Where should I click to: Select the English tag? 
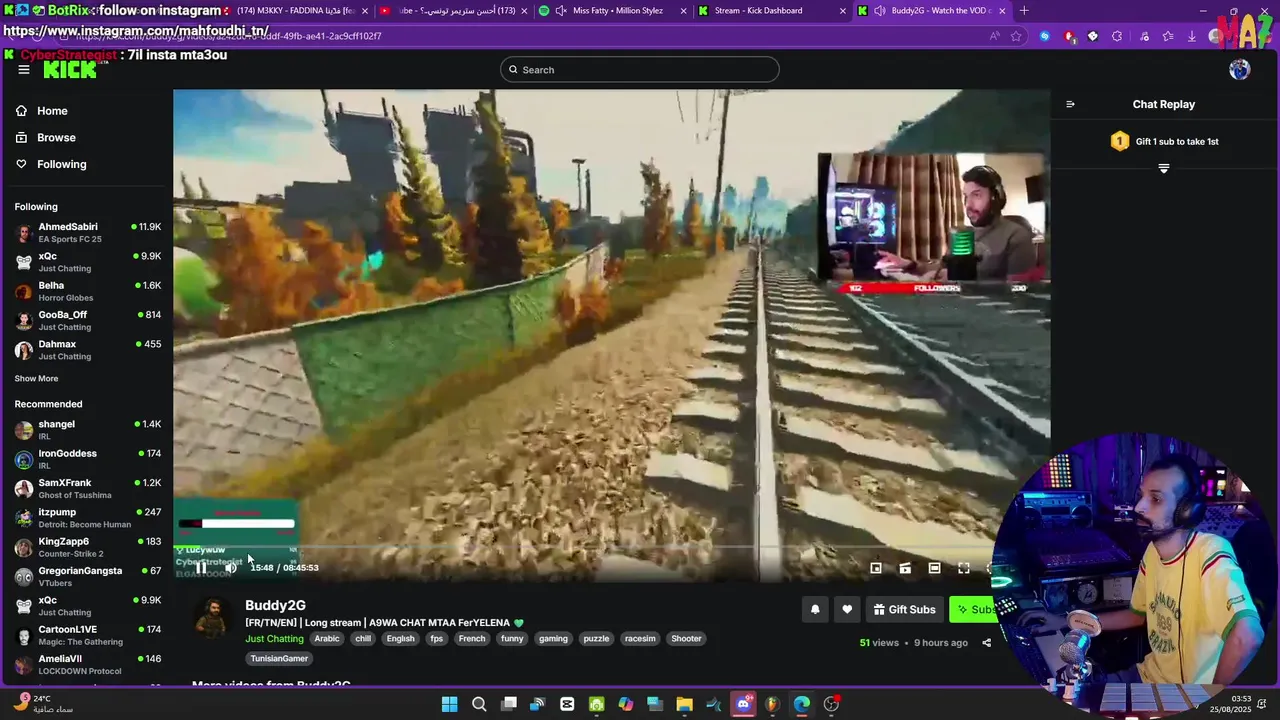[400, 639]
